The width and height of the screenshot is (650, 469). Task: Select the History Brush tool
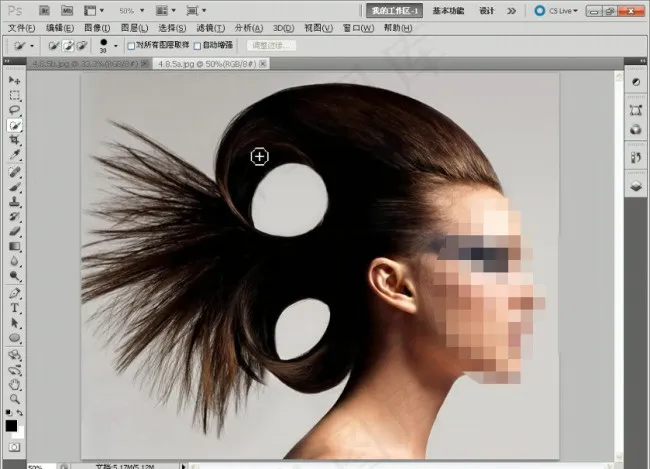point(15,216)
